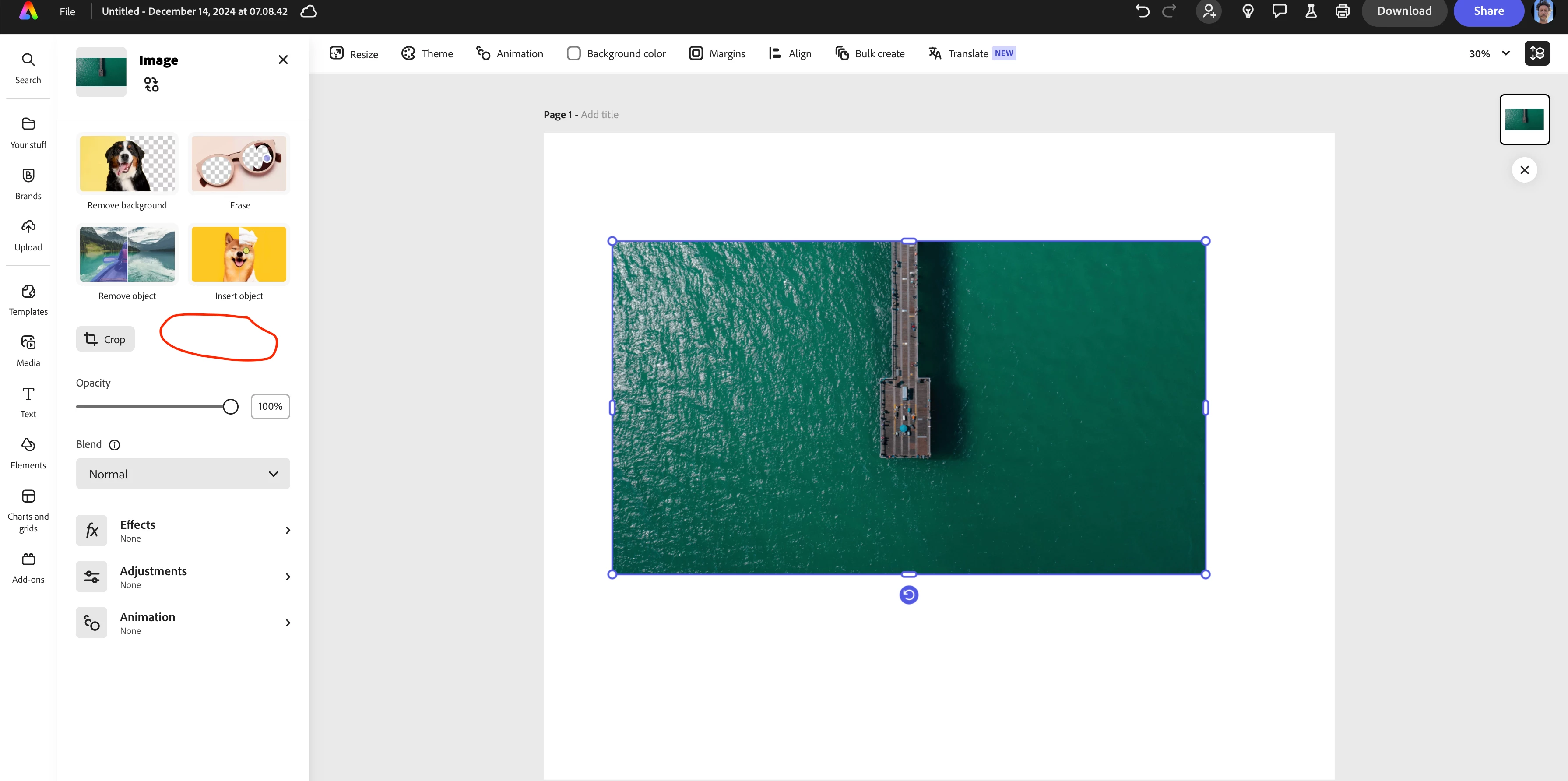The image size is (1568, 781).
Task: Open the Upload panel in sidebar
Action: 28,235
